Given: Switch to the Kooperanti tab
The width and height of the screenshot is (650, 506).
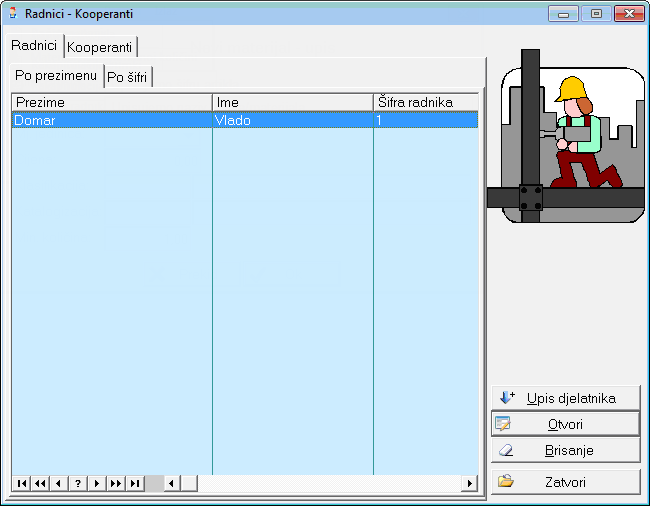Looking at the screenshot, I should (100, 47).
